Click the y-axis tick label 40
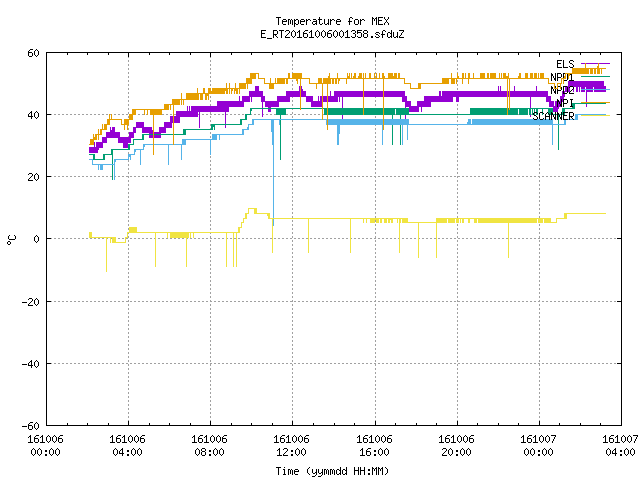The height and width of the screenshot is (480, 640). tap(33, 115)
